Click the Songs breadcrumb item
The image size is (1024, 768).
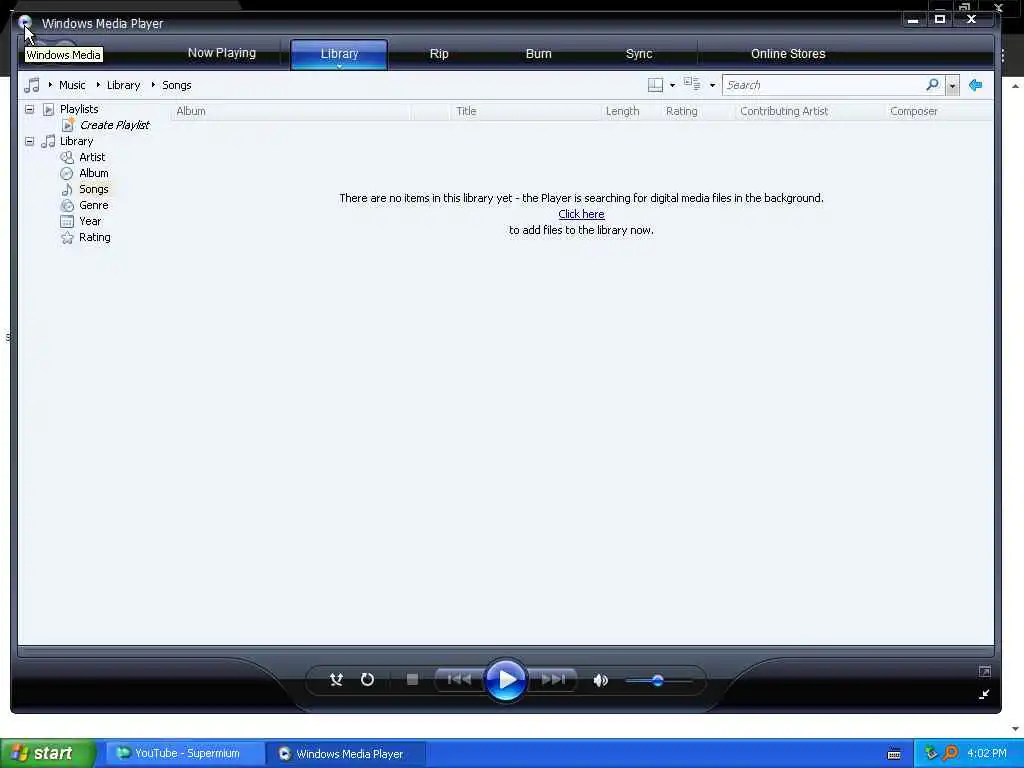click(176, 85)
